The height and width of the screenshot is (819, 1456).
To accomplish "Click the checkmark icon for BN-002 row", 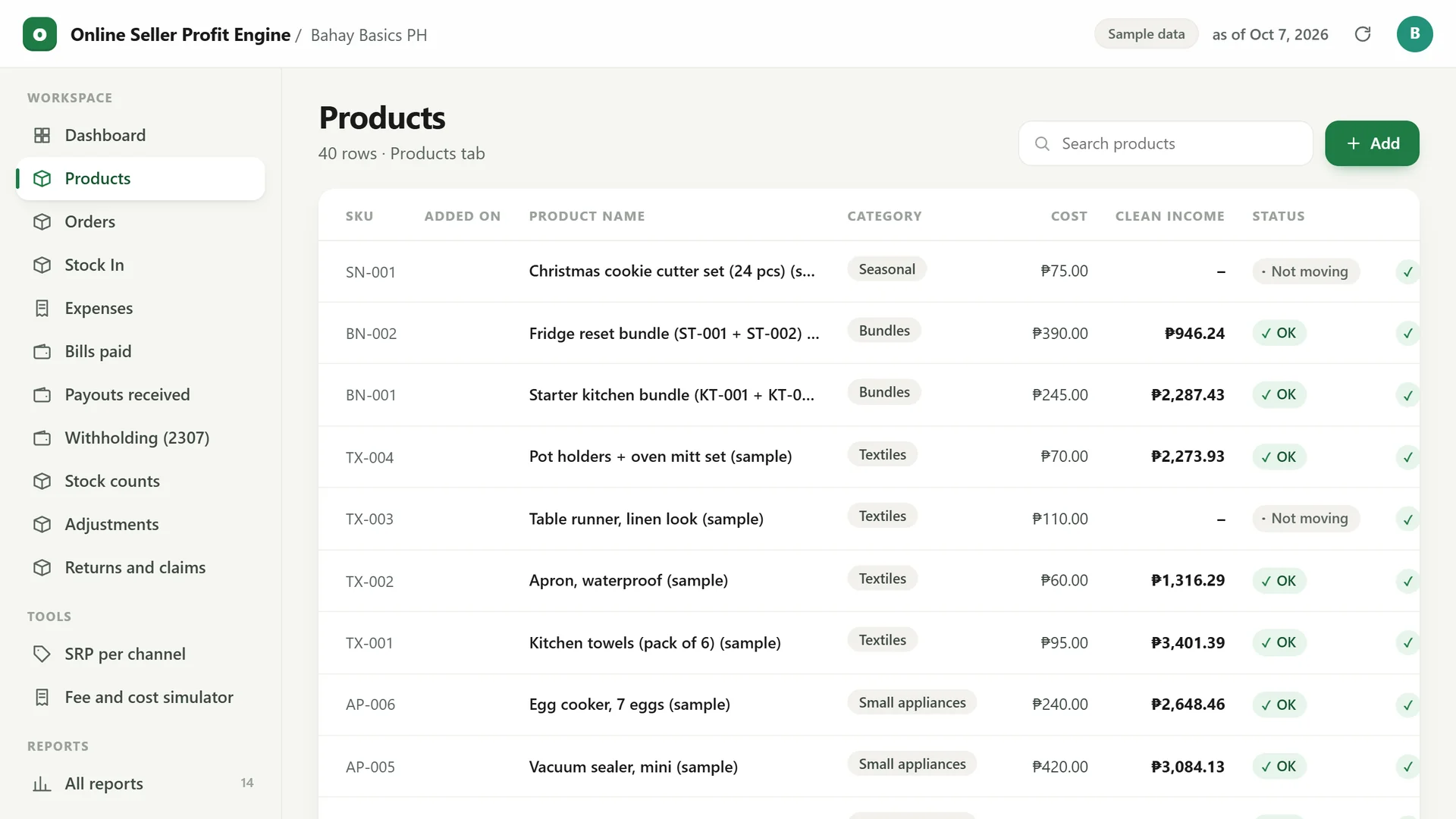I will pos(1407,333).
